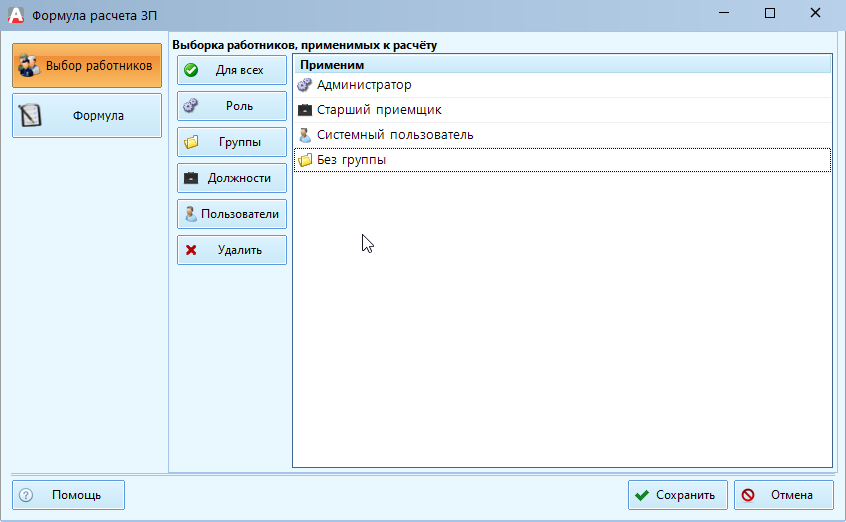Click the Применим column header
The height and width of the screenshot is (522, 846).
[x=560, y=65]
